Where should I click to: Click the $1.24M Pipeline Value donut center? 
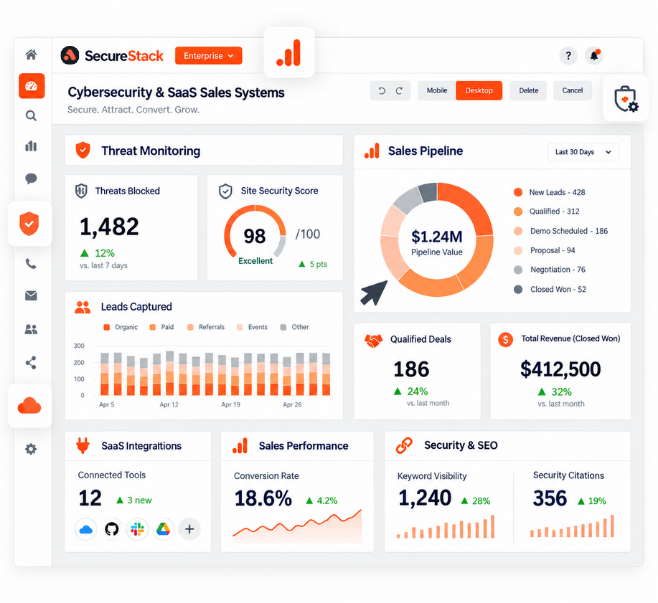437,242
